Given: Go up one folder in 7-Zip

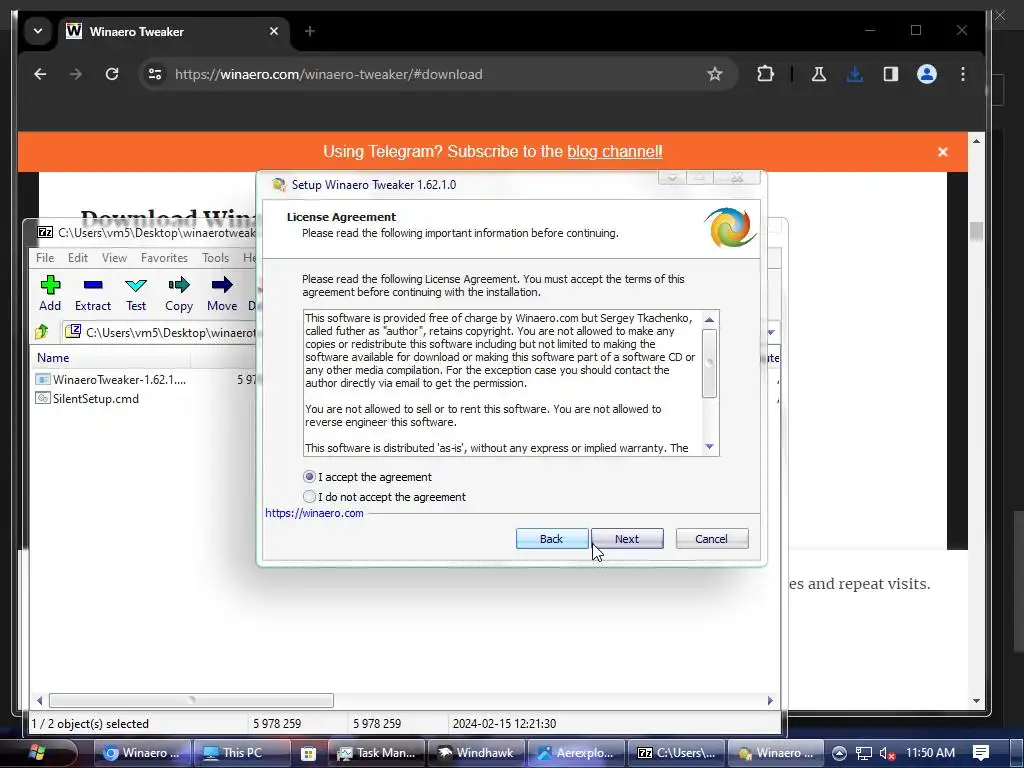Looking at the screenshot, I should [x=42, y=332].
